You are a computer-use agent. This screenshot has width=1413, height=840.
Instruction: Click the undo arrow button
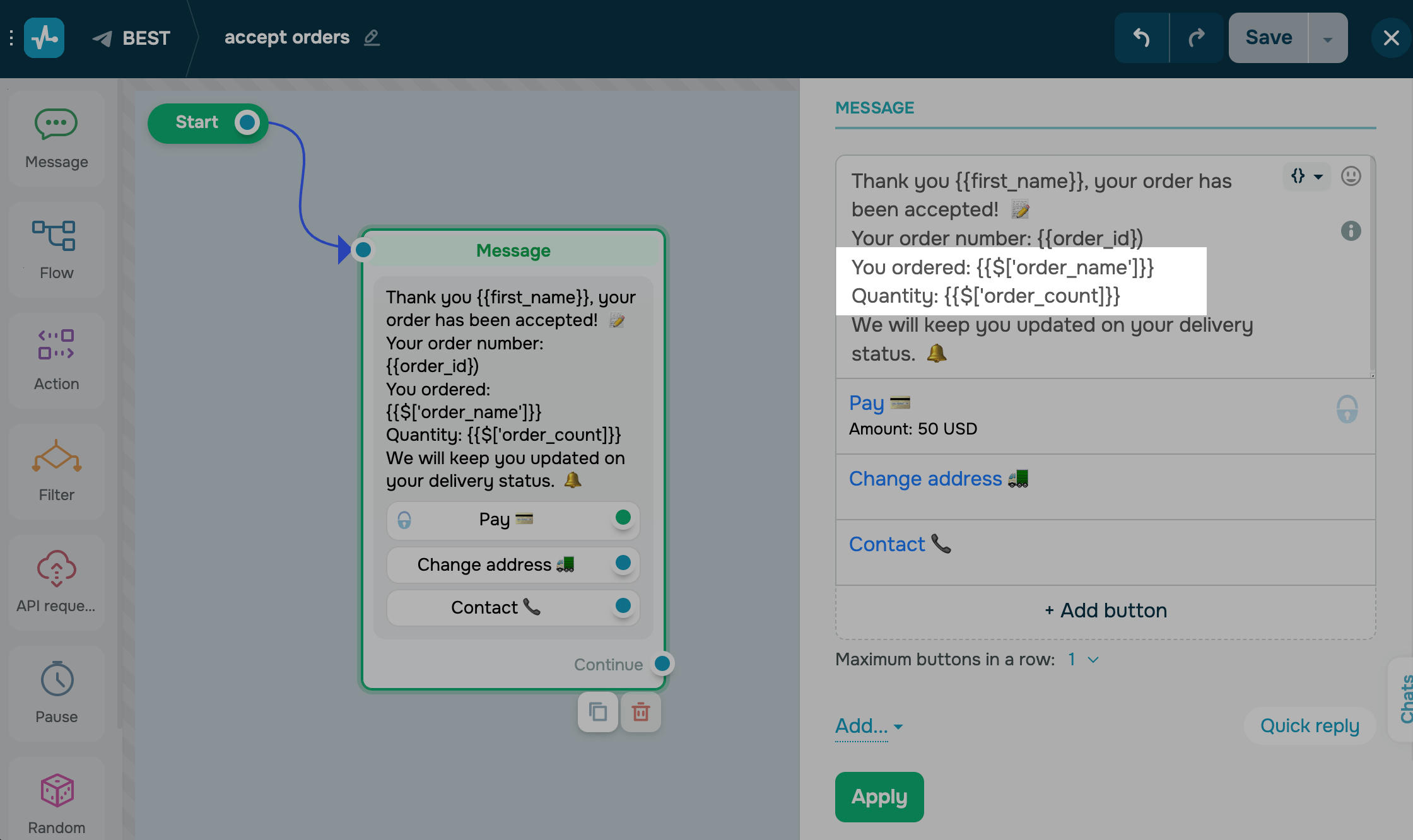point(1142,38)
